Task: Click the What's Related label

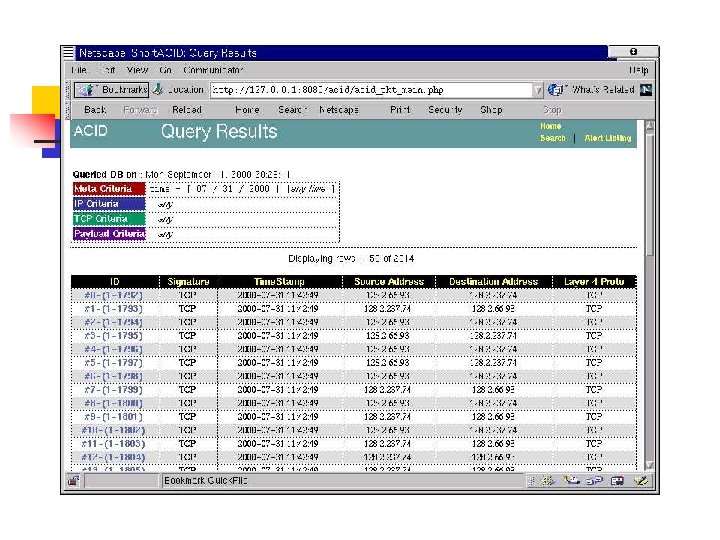Action: pos(603,90)
